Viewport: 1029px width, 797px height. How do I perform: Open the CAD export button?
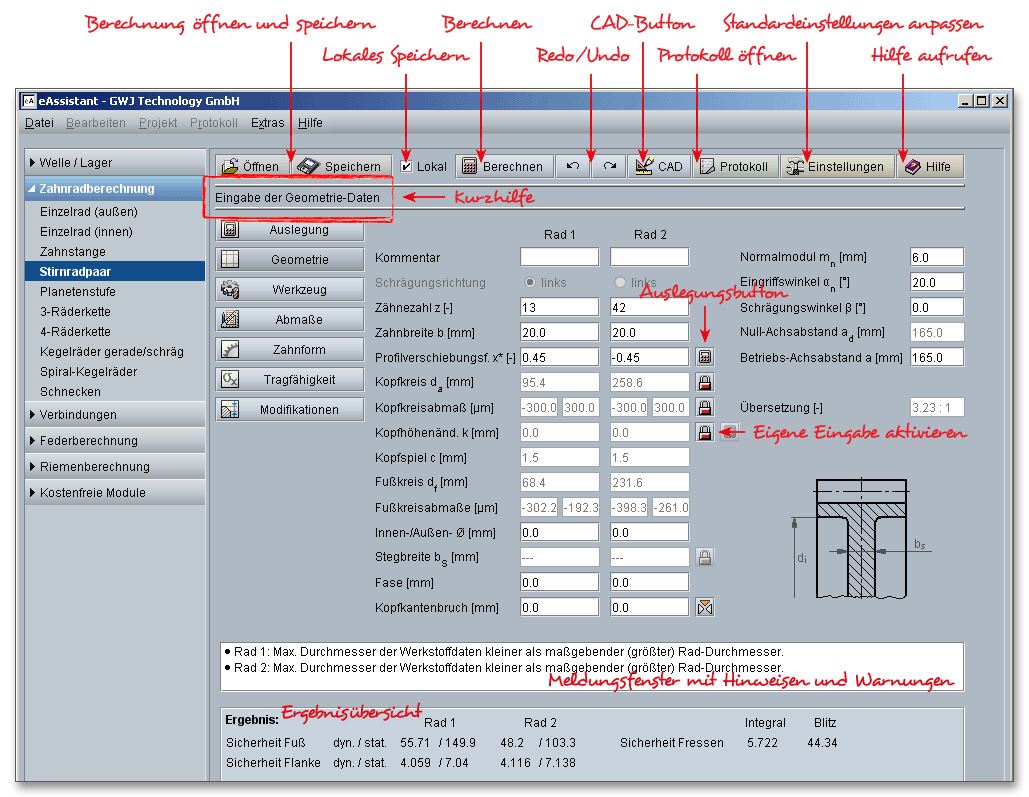[x=659, y=167]
